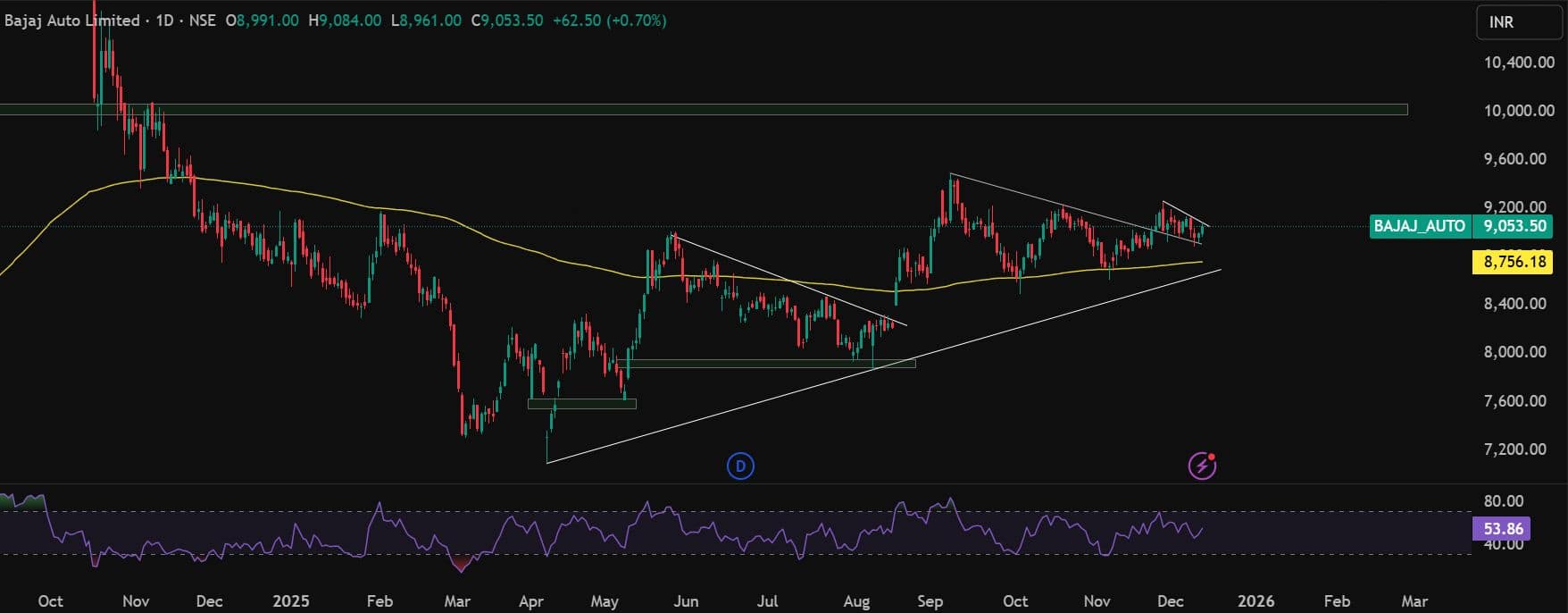Click the change value +62.50 (+0.70%)
This screenshot has width=1568, height=613.
click(609, 20)
